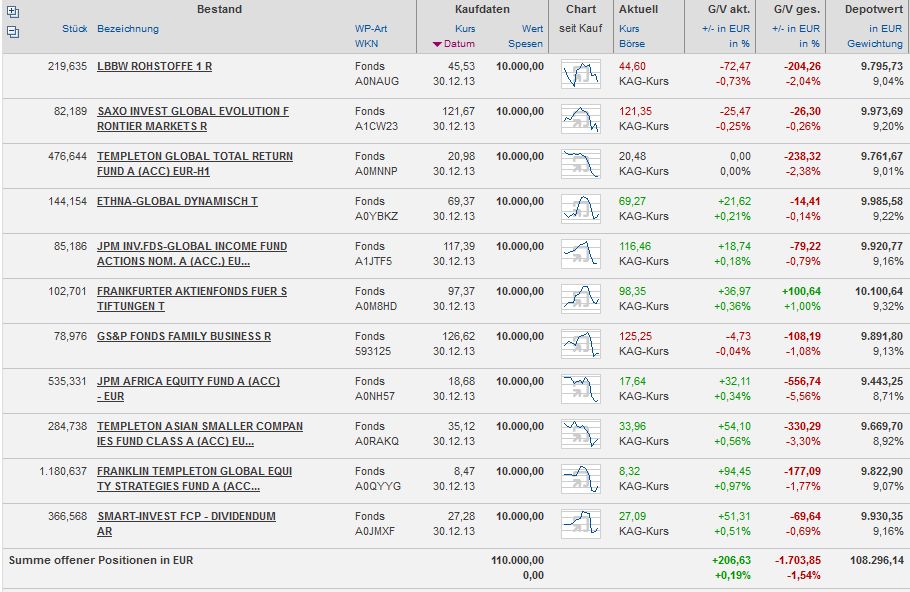Open chart thumbnail for JPM GLOBAL INCOME FUND

coord(581,254)
